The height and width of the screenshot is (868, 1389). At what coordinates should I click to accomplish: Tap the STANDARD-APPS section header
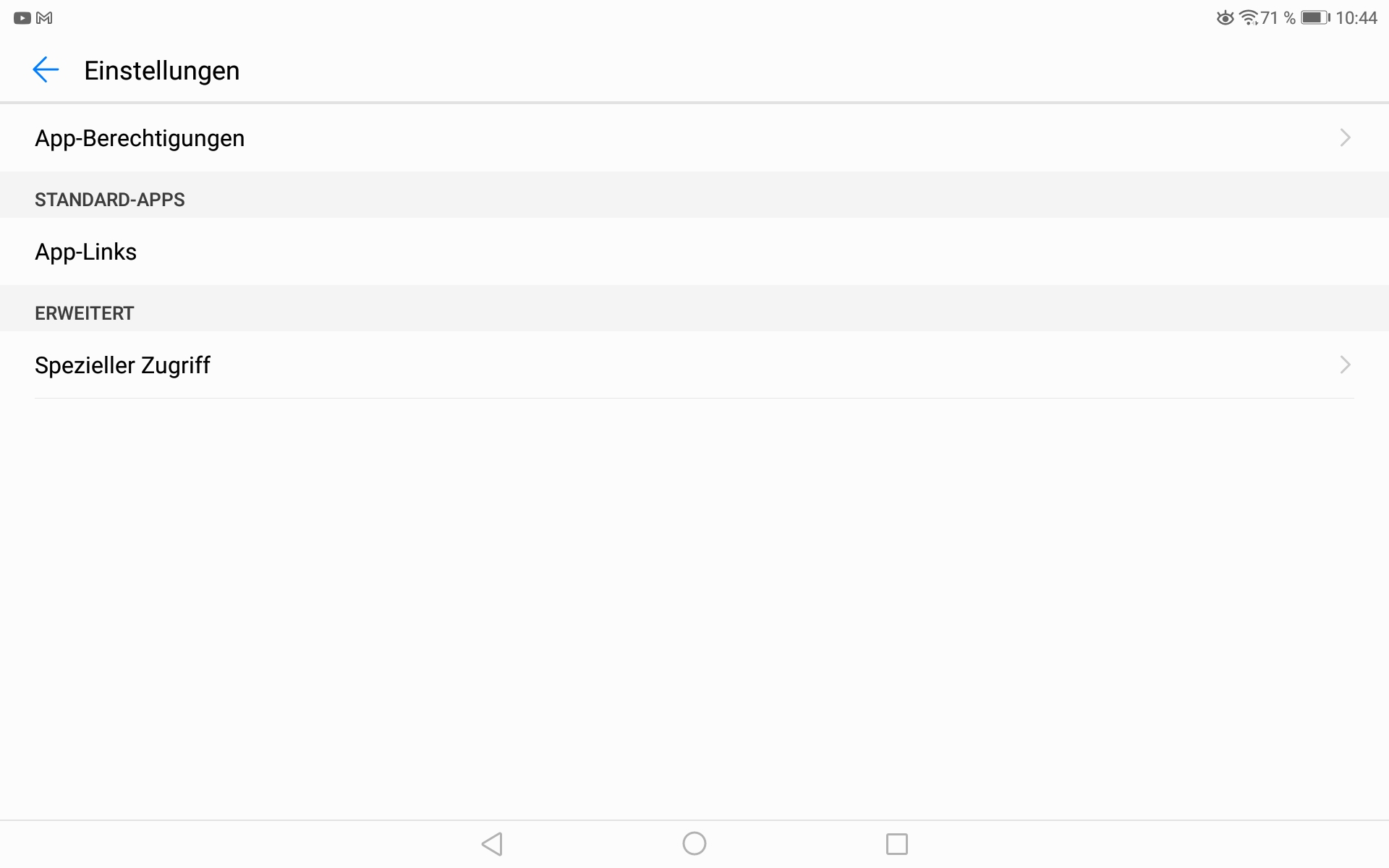(x=110, y=200)
